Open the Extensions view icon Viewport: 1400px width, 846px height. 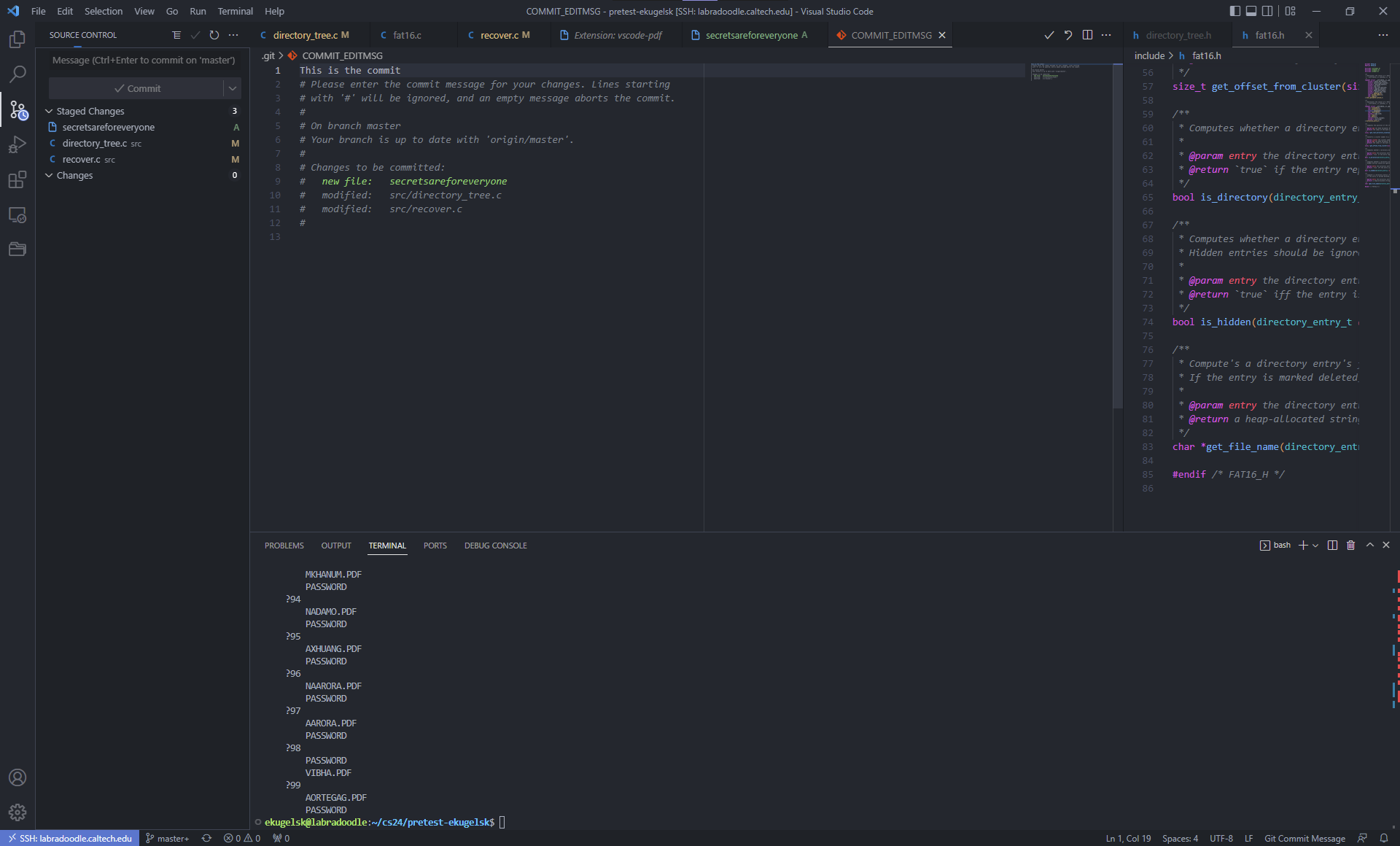tap(17, 179)
